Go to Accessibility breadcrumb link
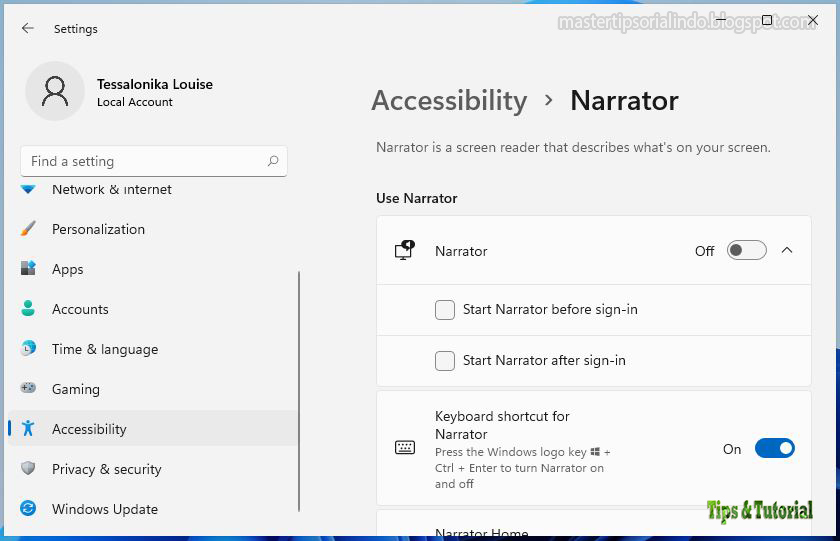Screen dimensions: 840x541 (x=449, y=101)
